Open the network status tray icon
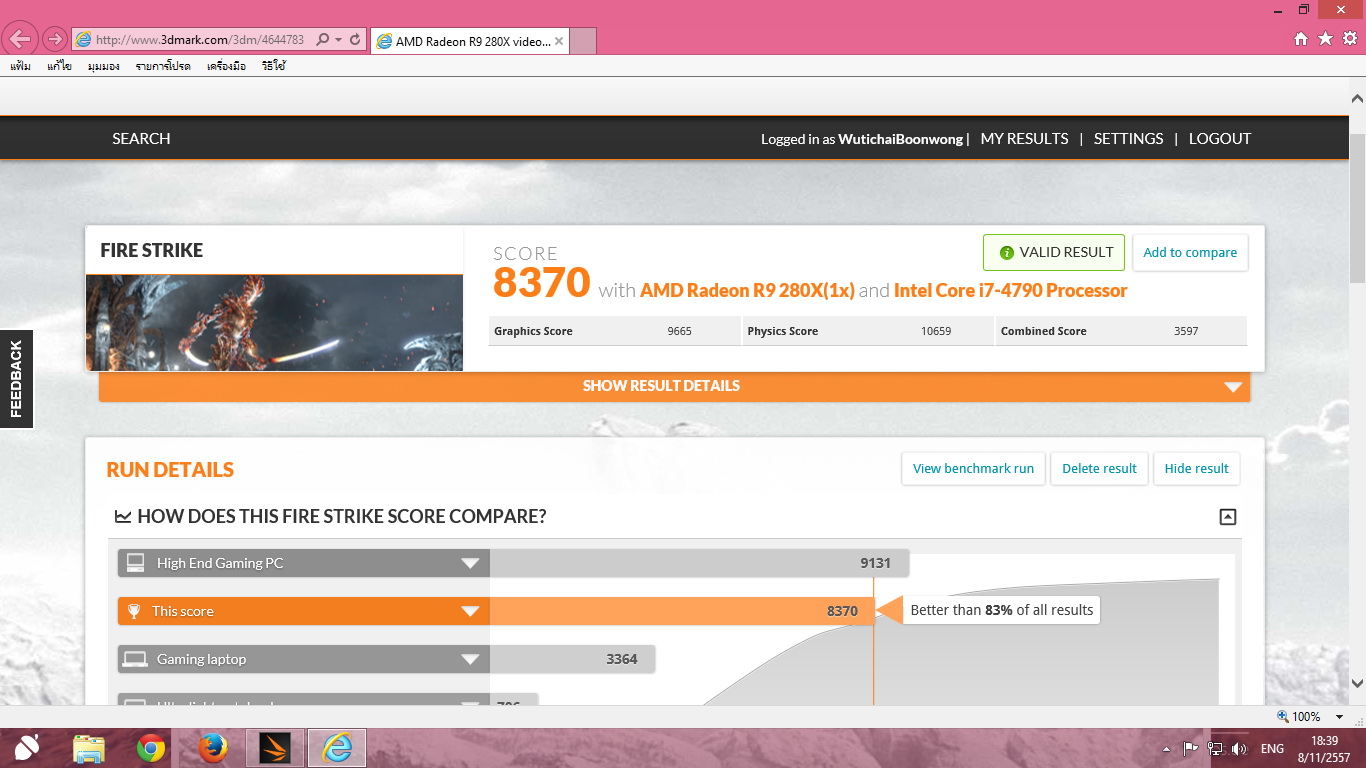The width and height of the screenshot is (1366, 768). tap(1215, 748)
